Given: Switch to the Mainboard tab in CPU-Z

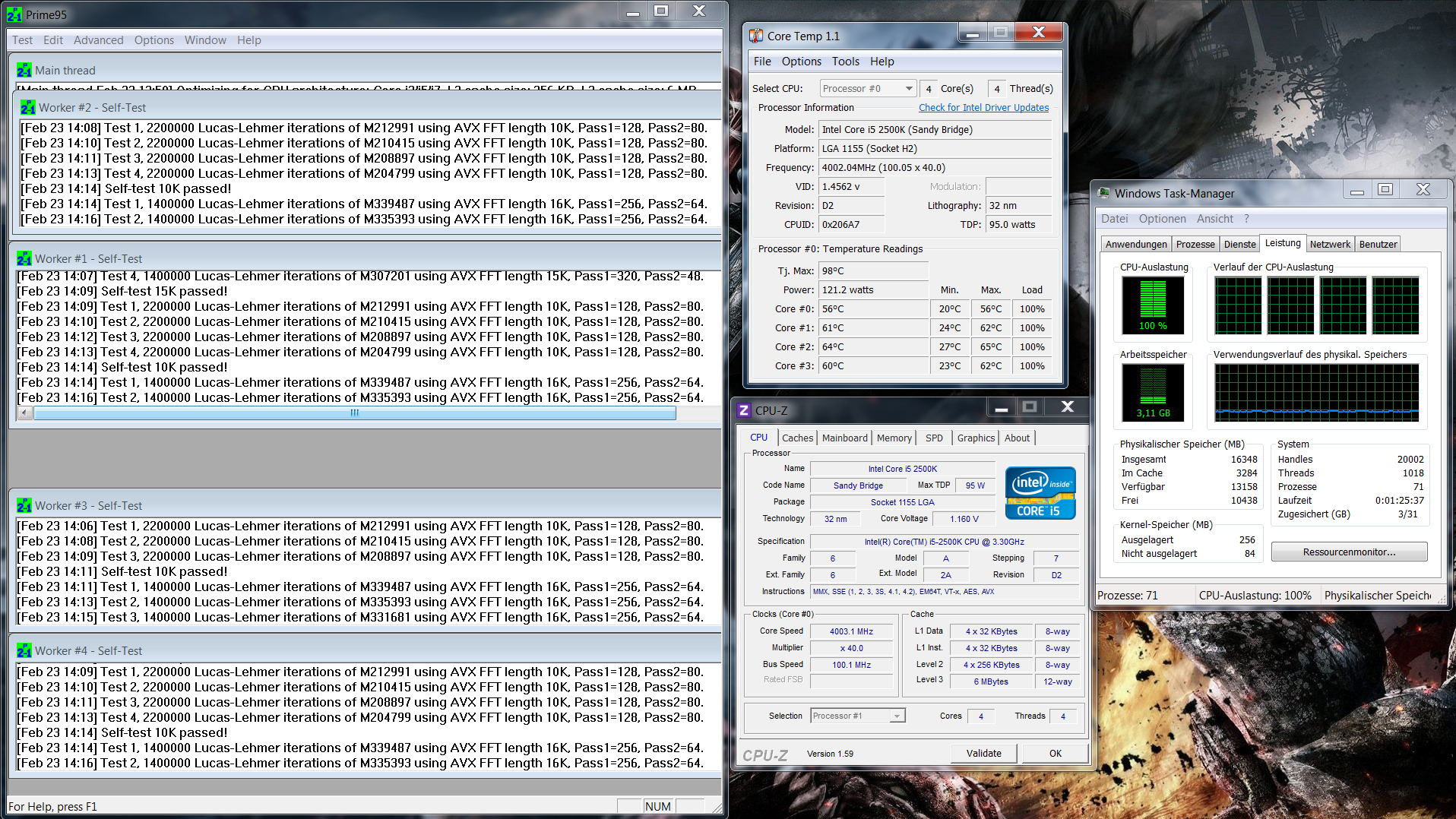Looking at the screenshot, I should [845, 438].
